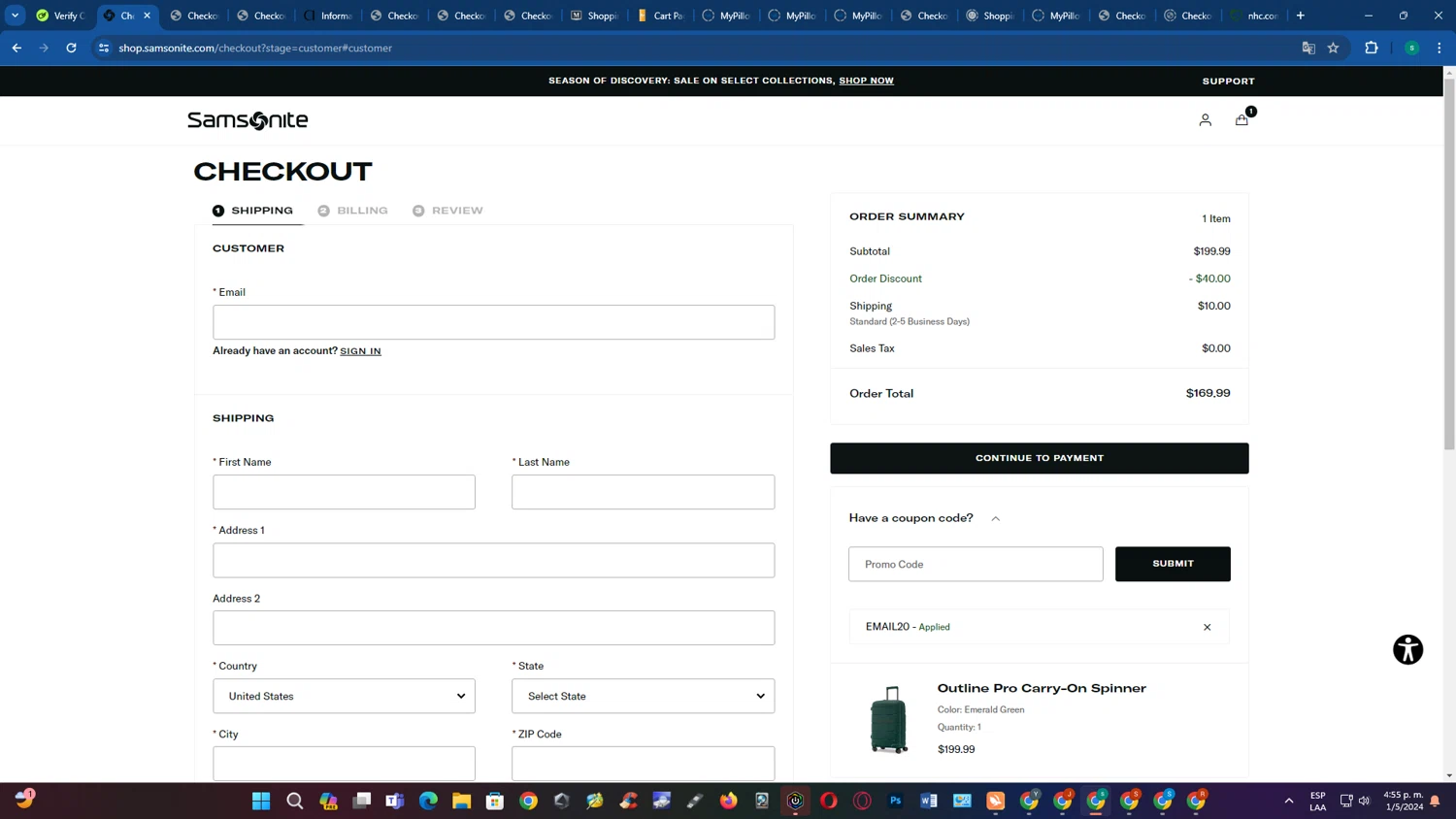1456x819 pixels.
Task: Submit the promo code
Action: click(1173, 564)
